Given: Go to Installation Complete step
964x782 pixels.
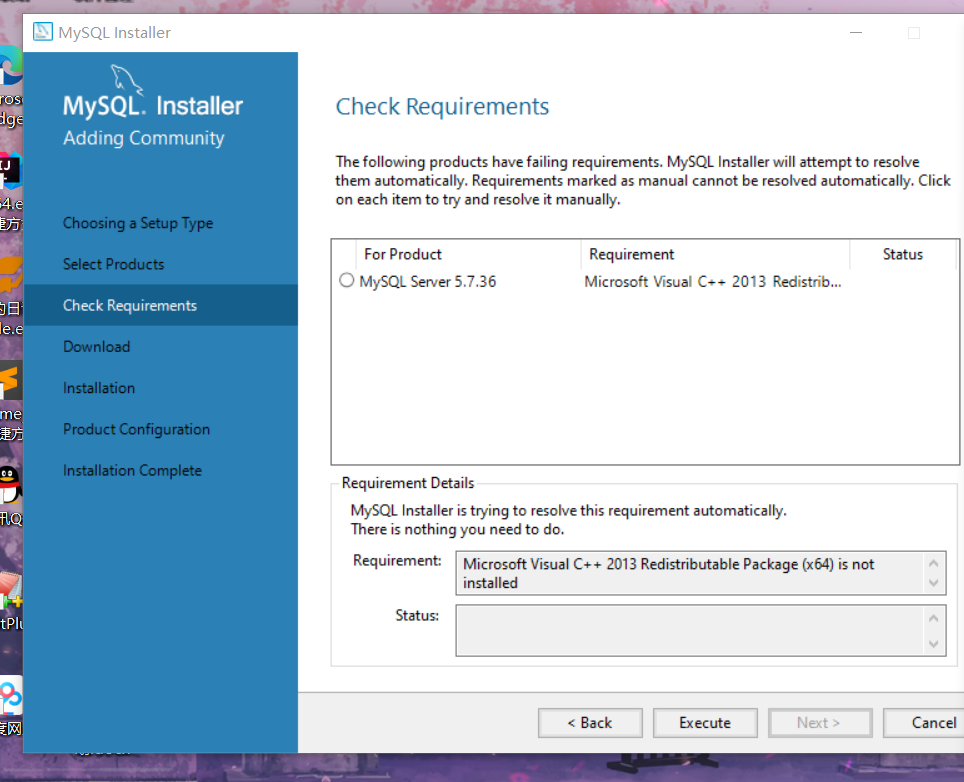Looking at the screenshot, I should (132, 470).
